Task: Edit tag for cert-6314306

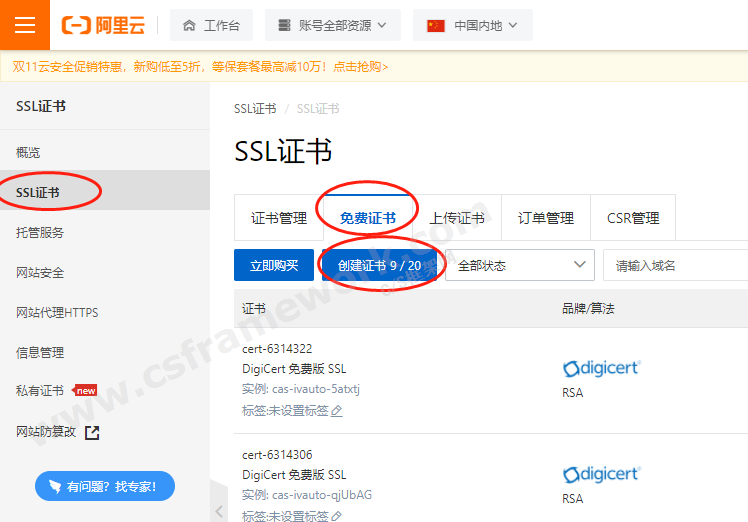Action: 337,516
